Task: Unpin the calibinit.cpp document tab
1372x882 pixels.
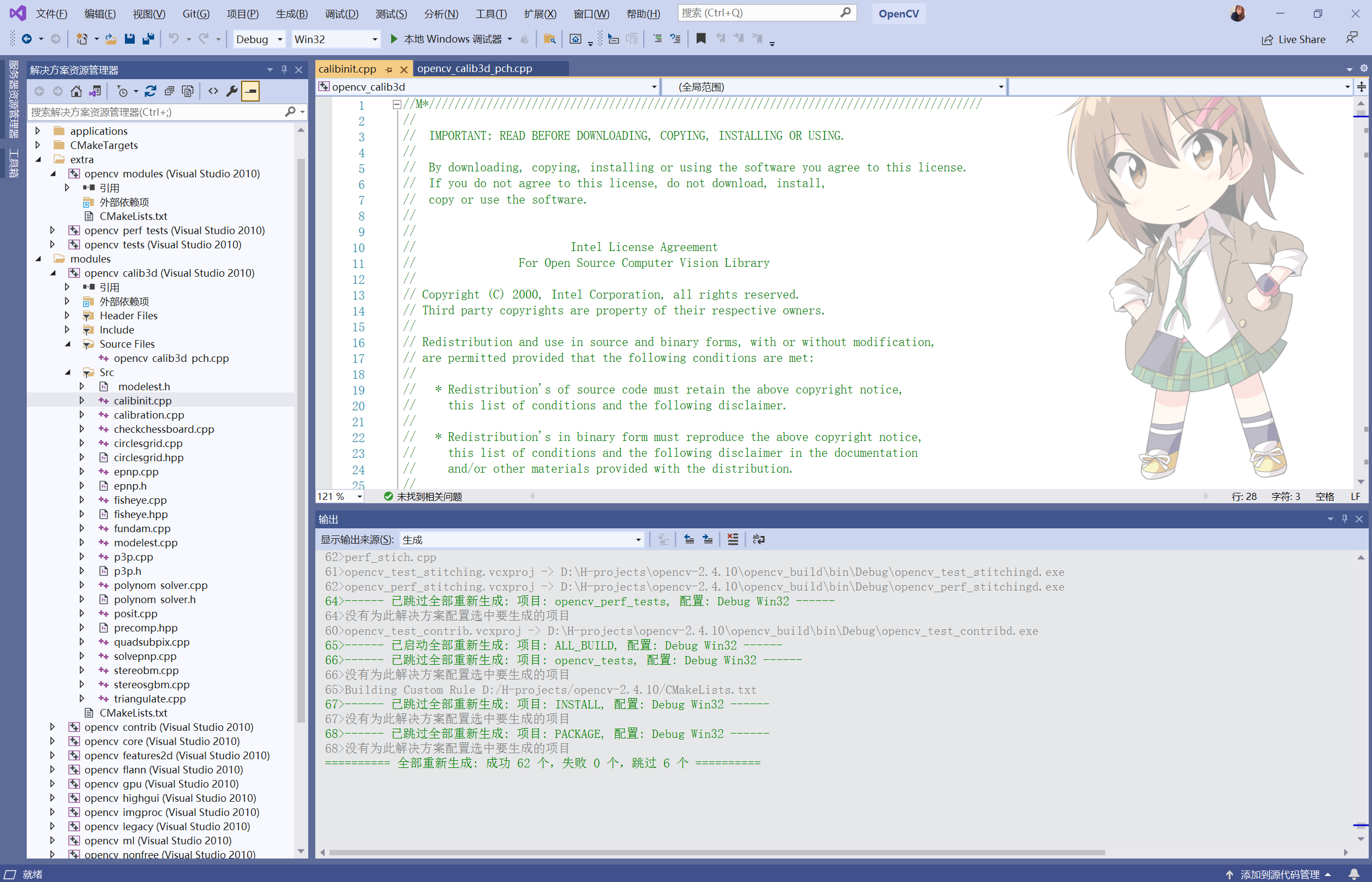Action: [388, 69]
